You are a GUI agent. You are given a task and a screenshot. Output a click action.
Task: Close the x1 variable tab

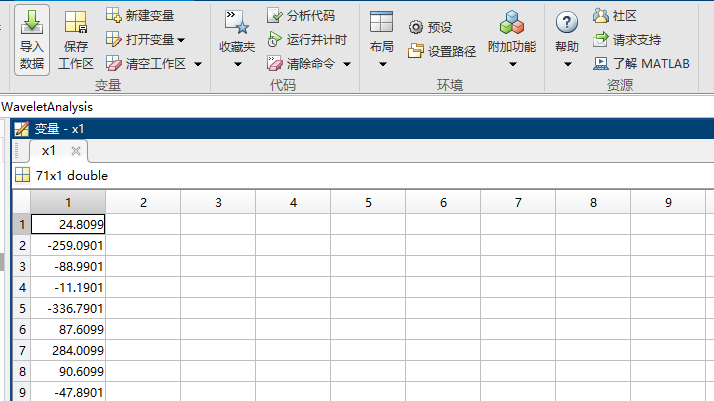coord(76,151)
